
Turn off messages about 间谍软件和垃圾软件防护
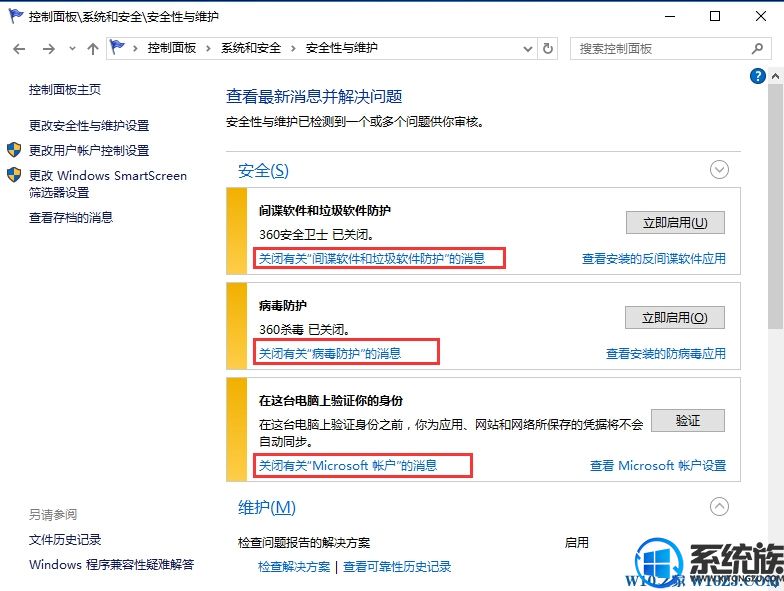372,258
